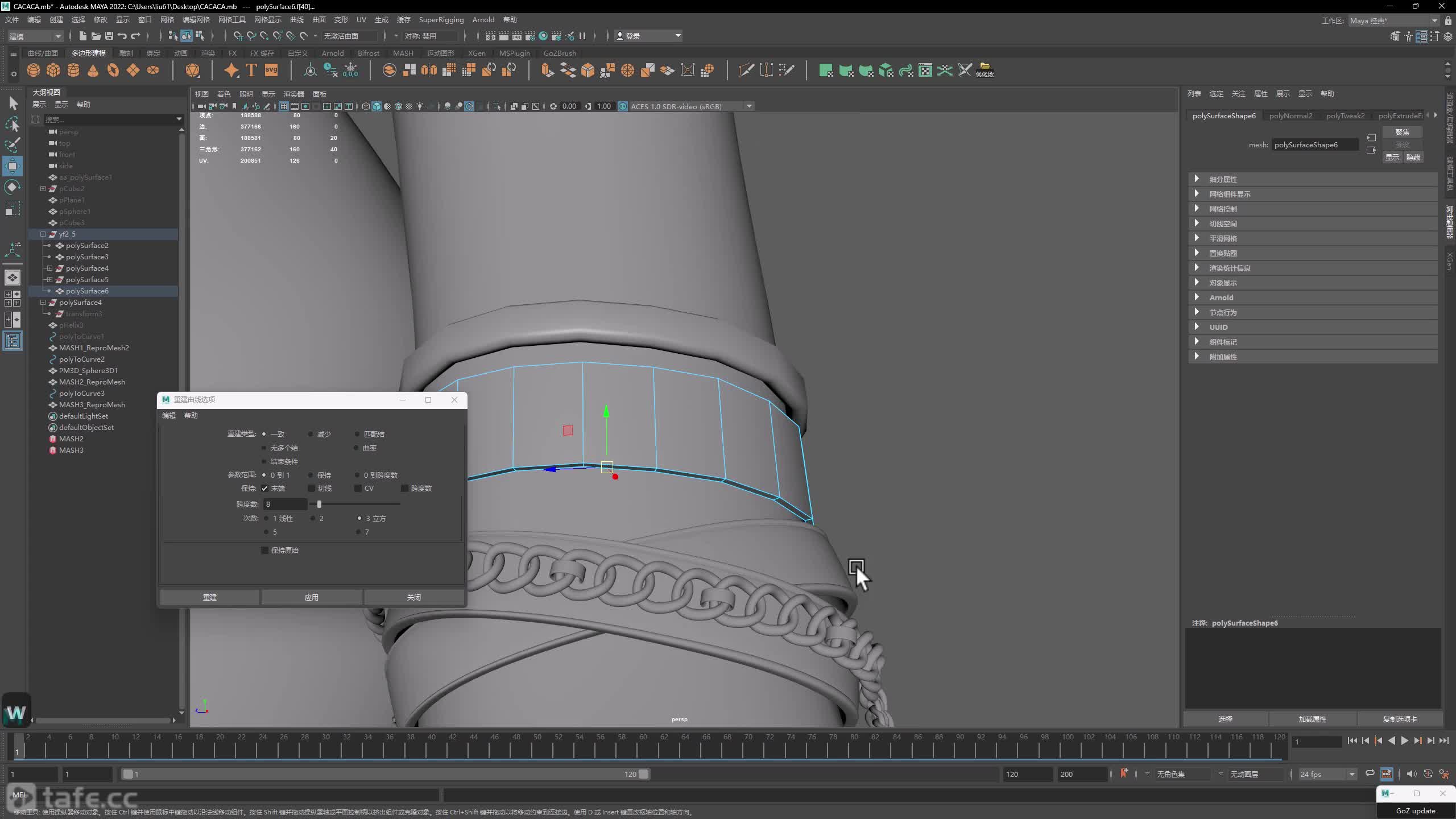Image resolution: width=1456 pixels, height=819 pixels.
Task: Click the SVG import shelf icon
Action: pyautogui.click(x=271, y=70)
